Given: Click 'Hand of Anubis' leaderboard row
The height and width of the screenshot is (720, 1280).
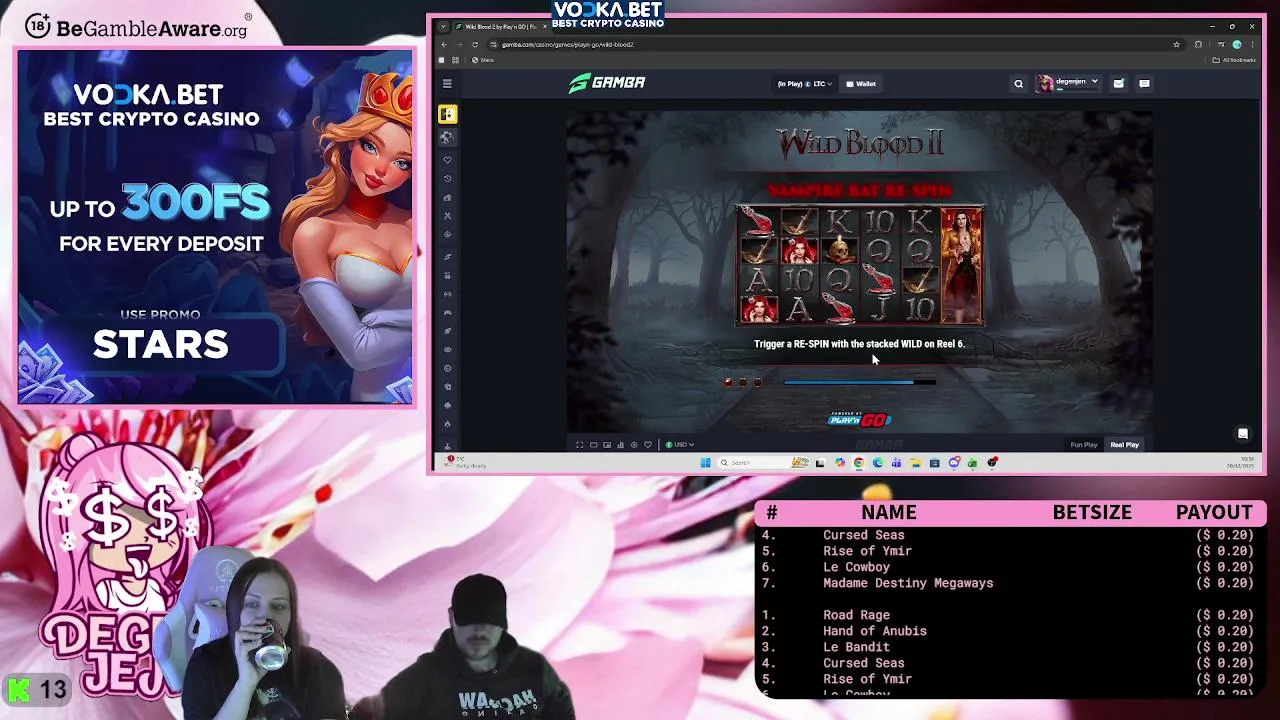Looking at the screenshot, I should (x=1010, y=631).
